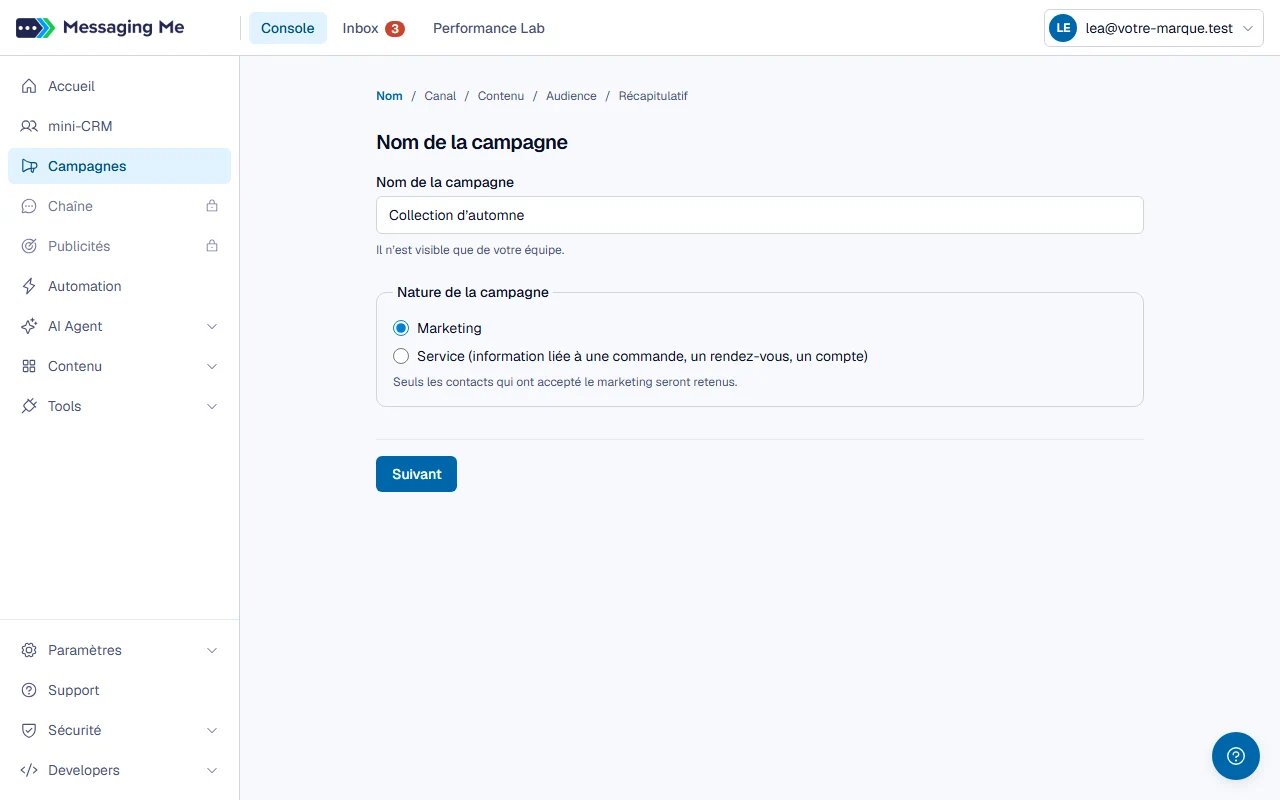
Task: Click the lock icon beside Publicités
Action: (212, 246)
